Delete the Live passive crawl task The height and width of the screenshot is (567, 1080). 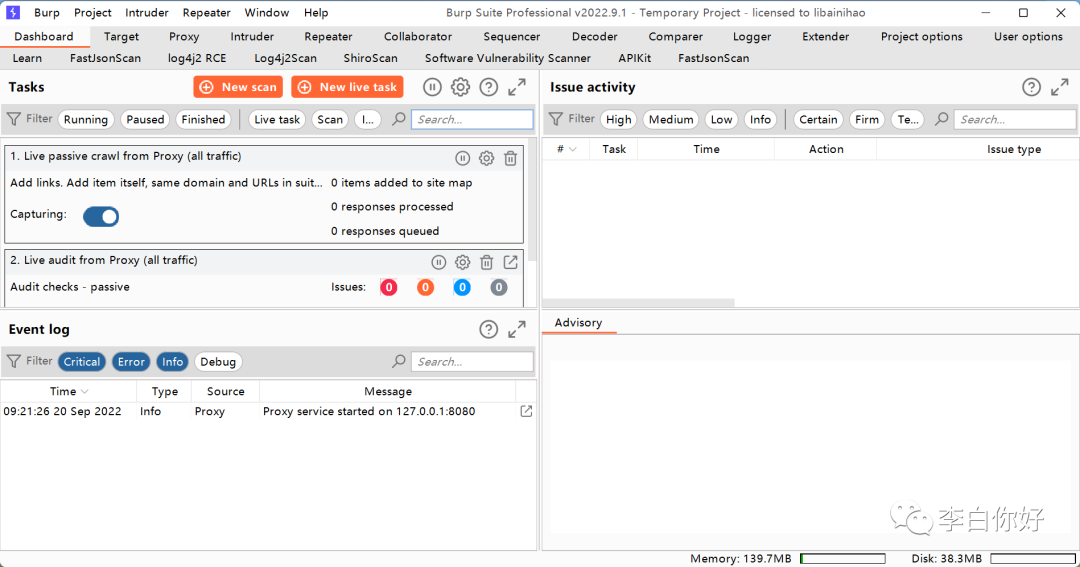click(x=510, y=158)
